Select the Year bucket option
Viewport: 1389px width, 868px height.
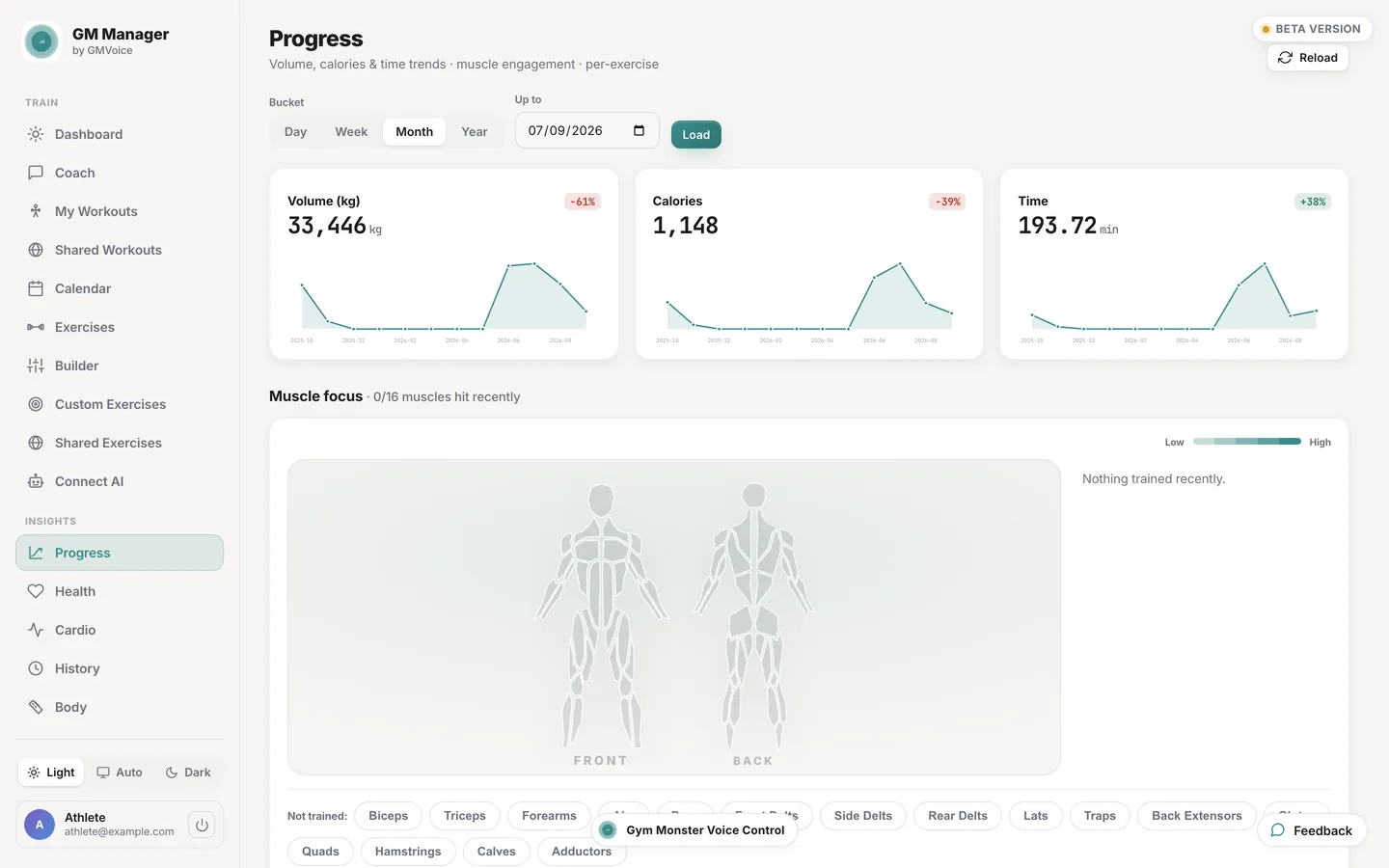click(x=475, y=132)
